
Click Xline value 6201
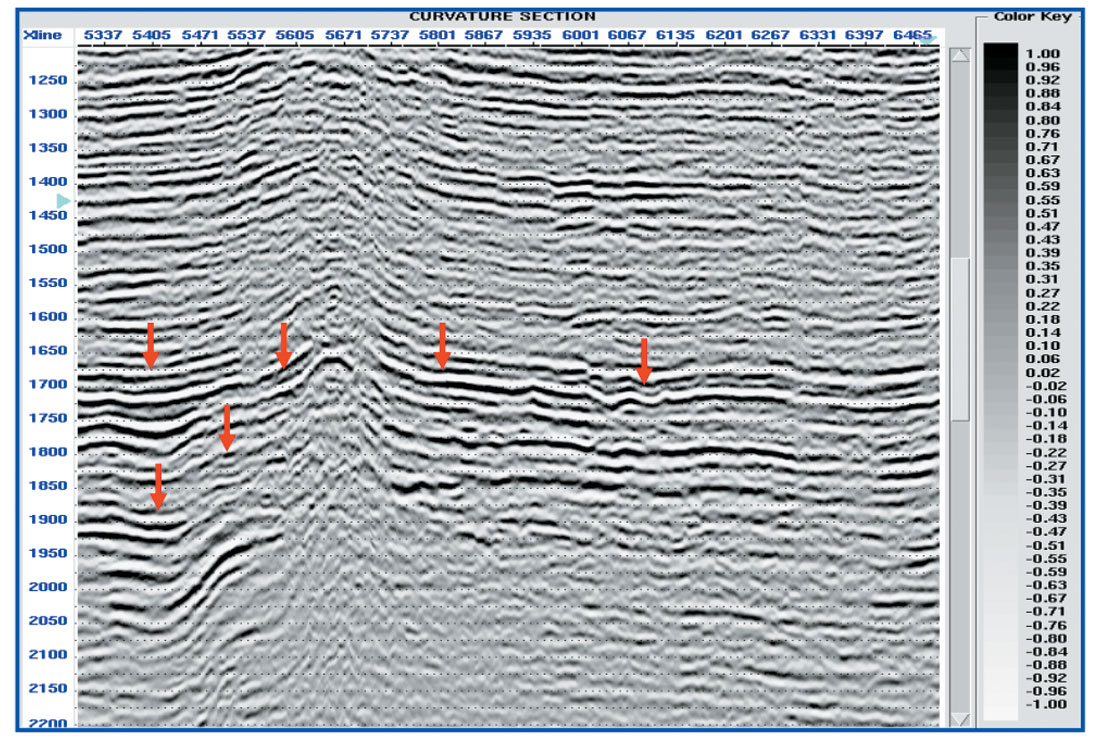tap(723, 35)
